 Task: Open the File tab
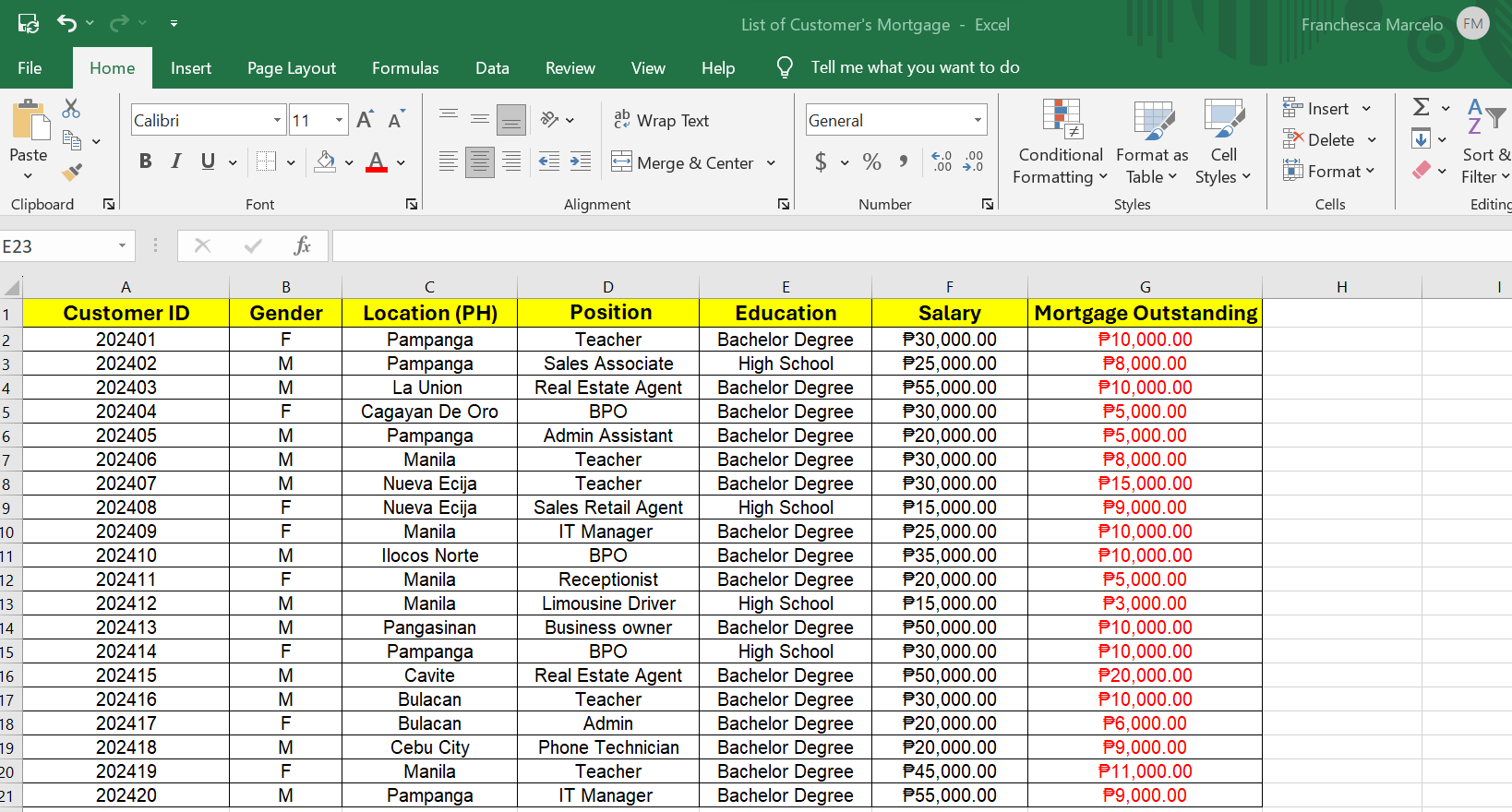[x=30, y=68]
